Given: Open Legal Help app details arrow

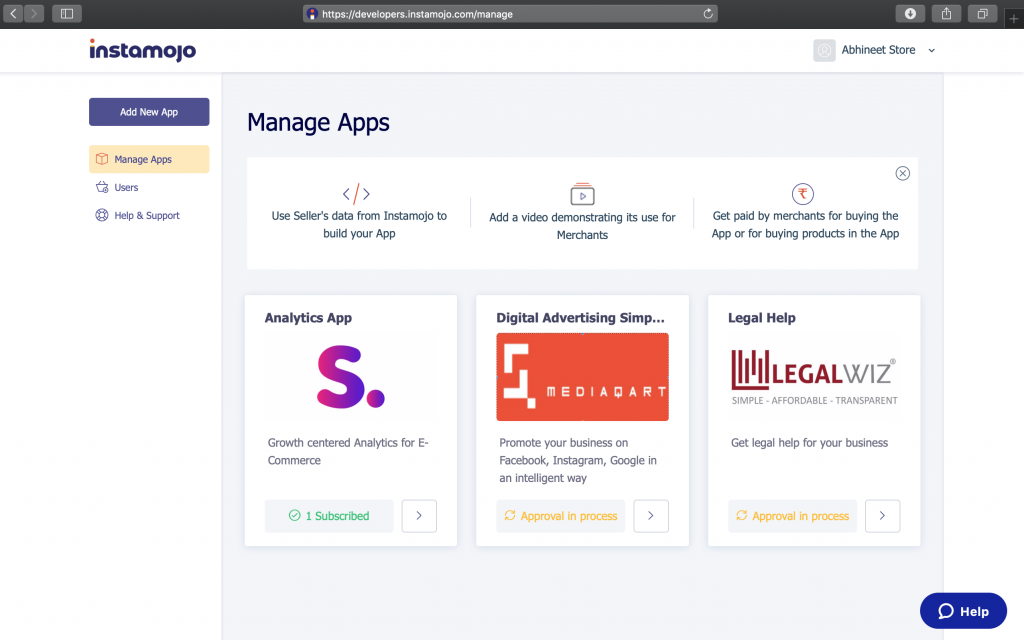Looking at the screenshot, I should [882, 516].
